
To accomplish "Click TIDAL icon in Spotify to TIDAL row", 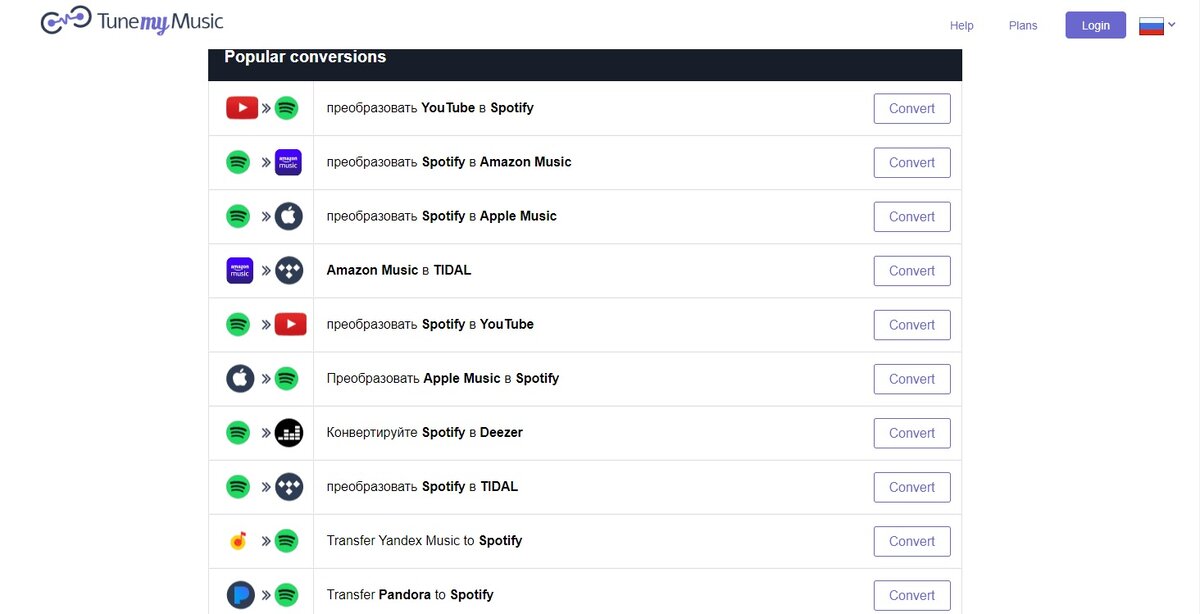I will point(289,486).
